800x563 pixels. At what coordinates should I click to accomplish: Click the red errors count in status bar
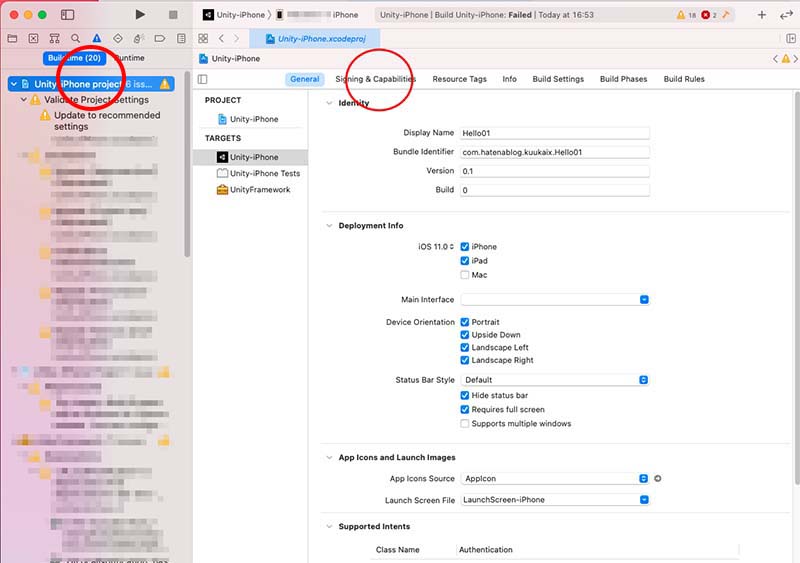(x=709, y=15)
